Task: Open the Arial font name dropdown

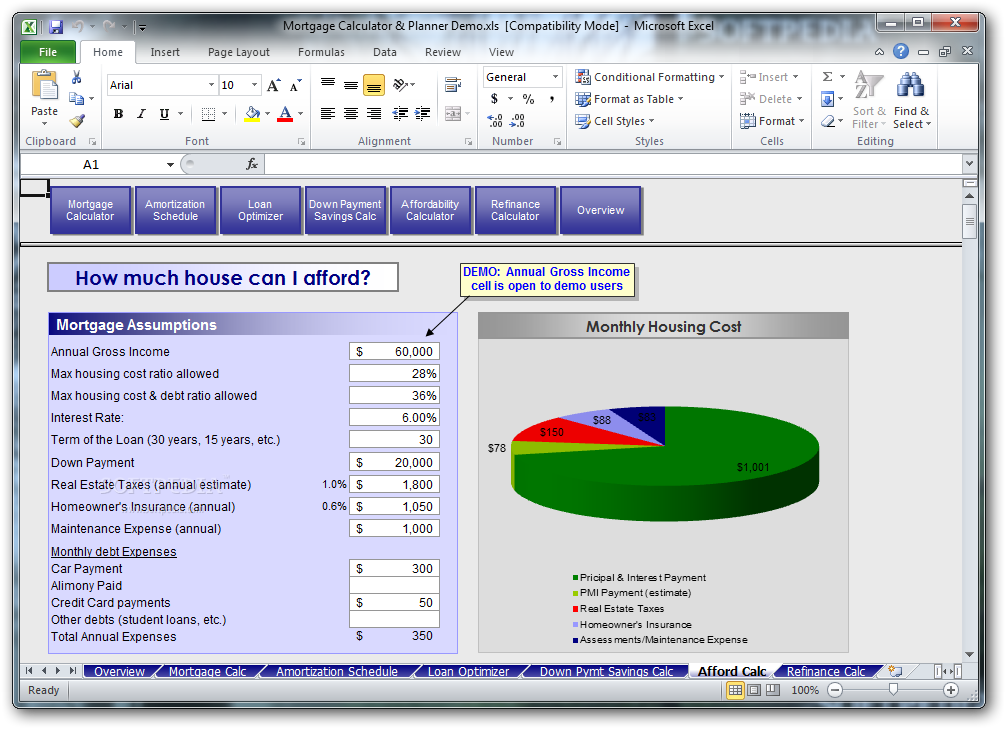Action: (211, 85)
